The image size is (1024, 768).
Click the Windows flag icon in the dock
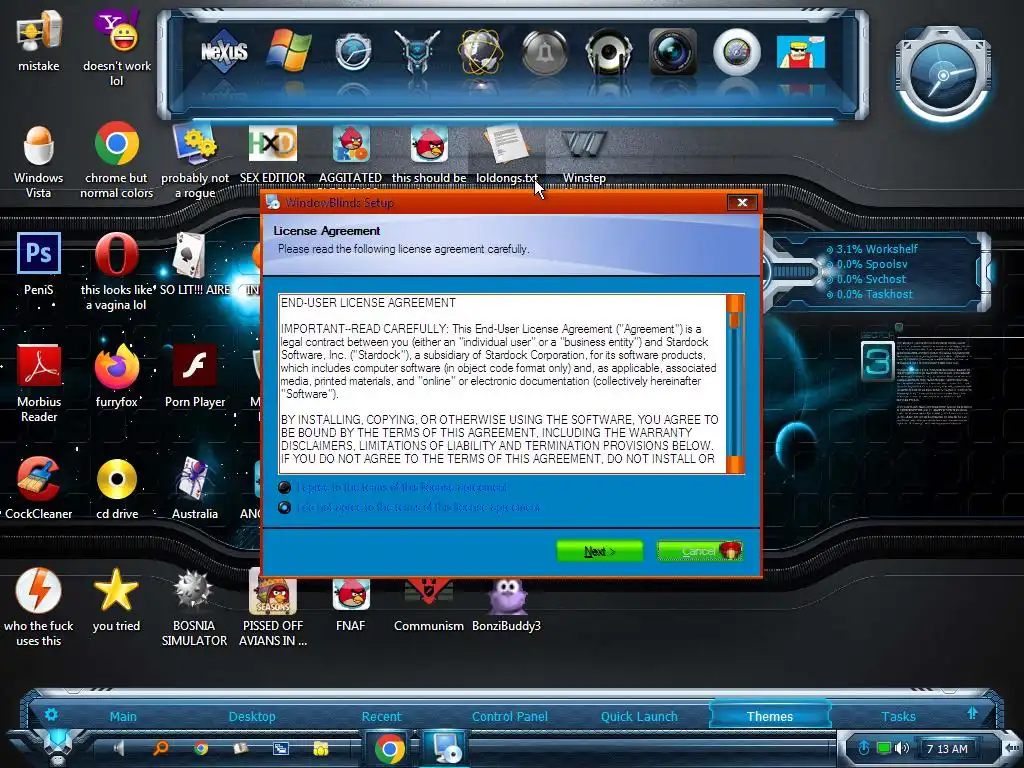pos(288,50)
